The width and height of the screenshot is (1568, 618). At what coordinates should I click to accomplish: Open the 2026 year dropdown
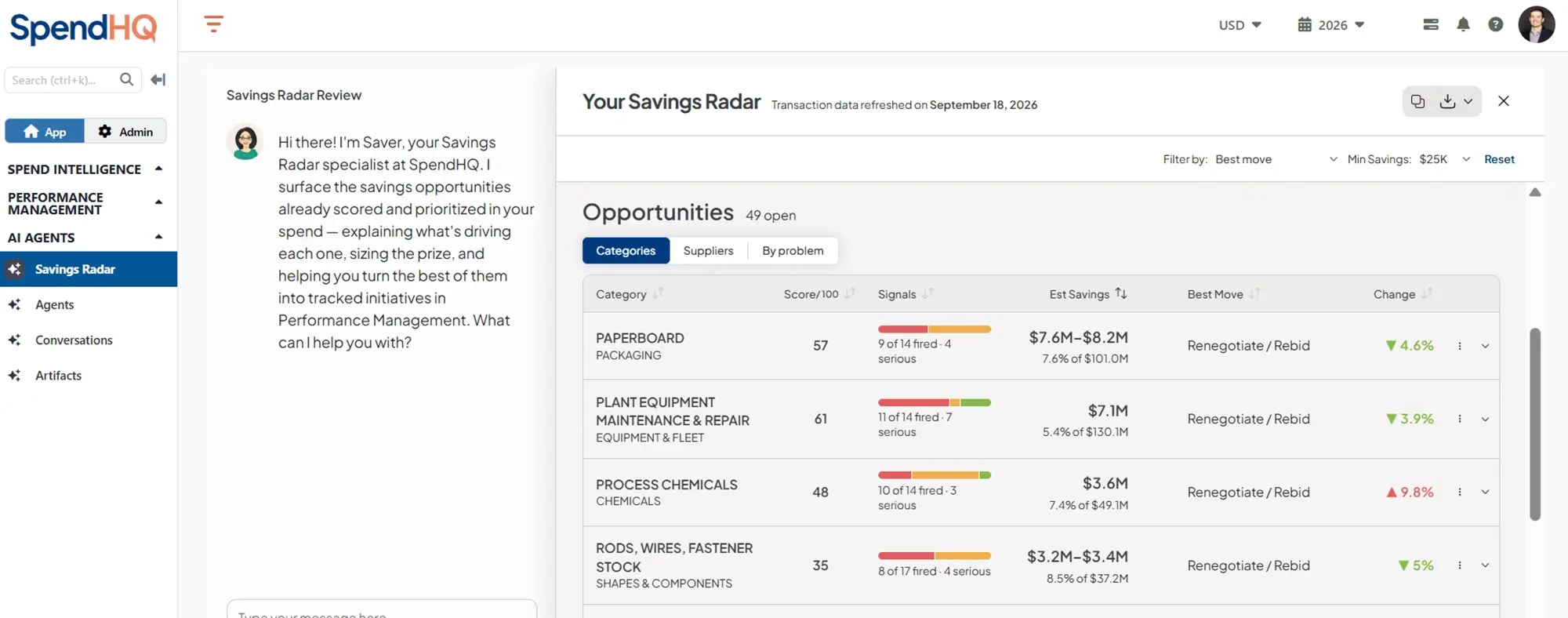tap(1331, 25)
